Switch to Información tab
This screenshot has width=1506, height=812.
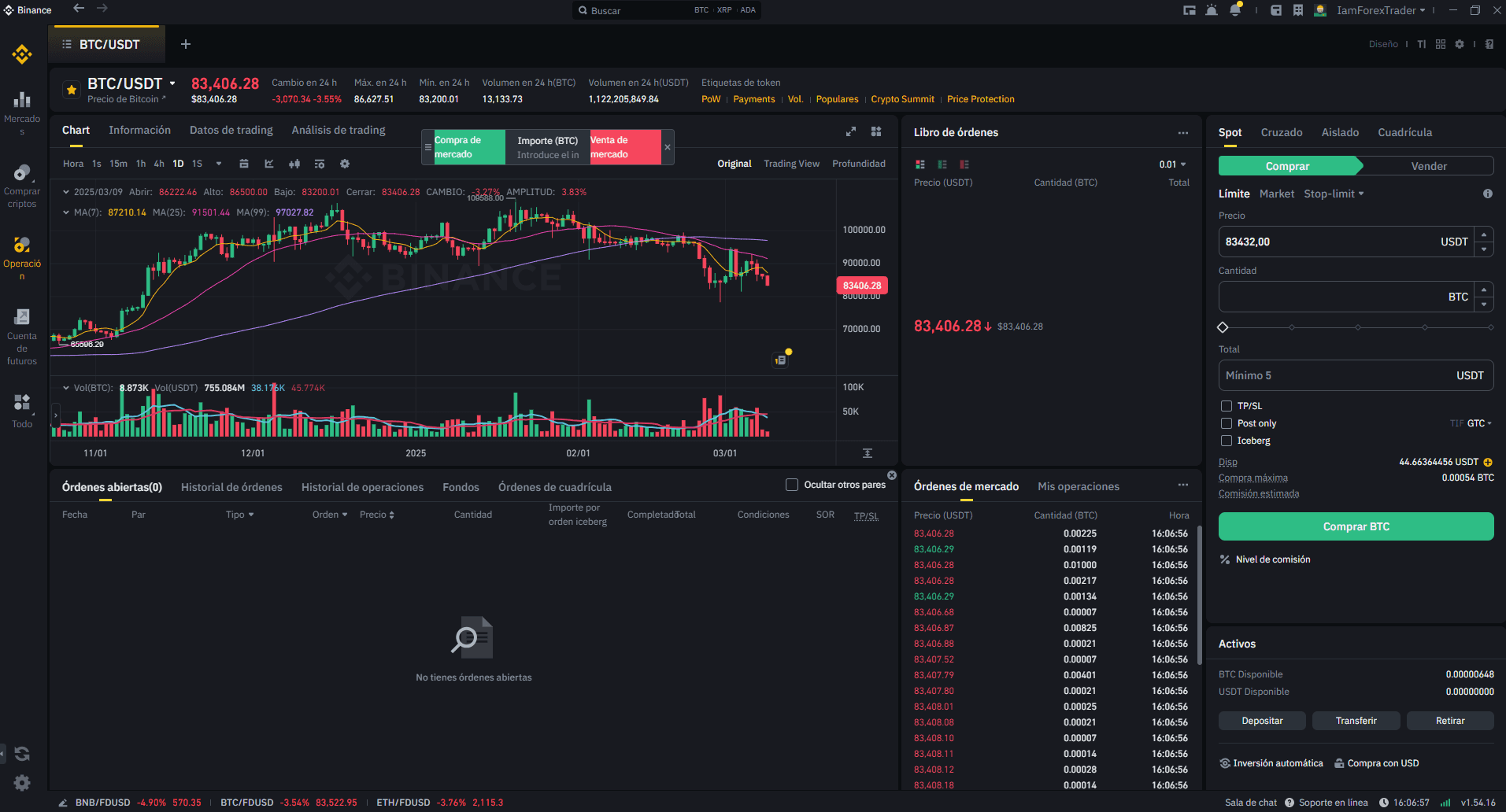tap(139, 130)
